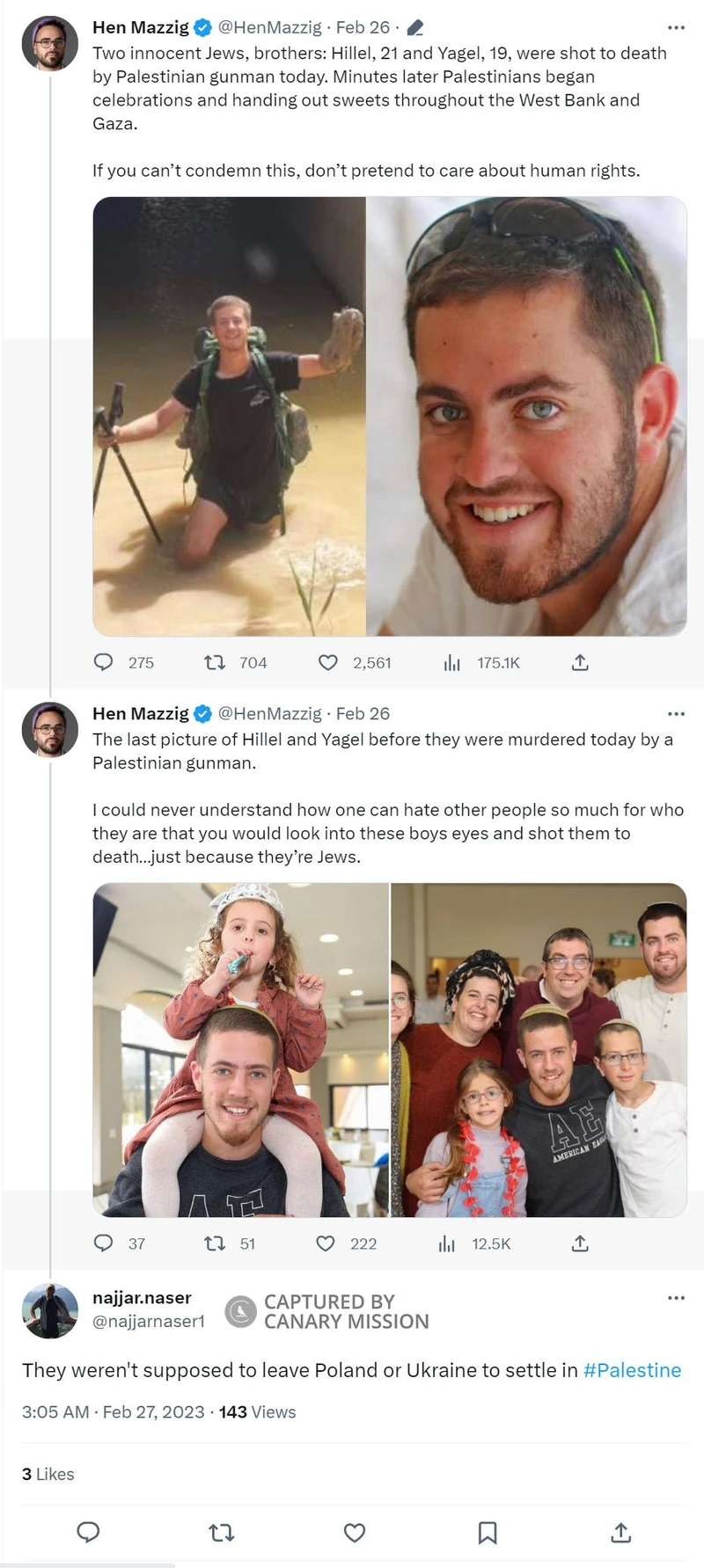Bookmark the najjar.naser reply tweet
The width and height of the screenshot is (704, 1568).
488,1533
